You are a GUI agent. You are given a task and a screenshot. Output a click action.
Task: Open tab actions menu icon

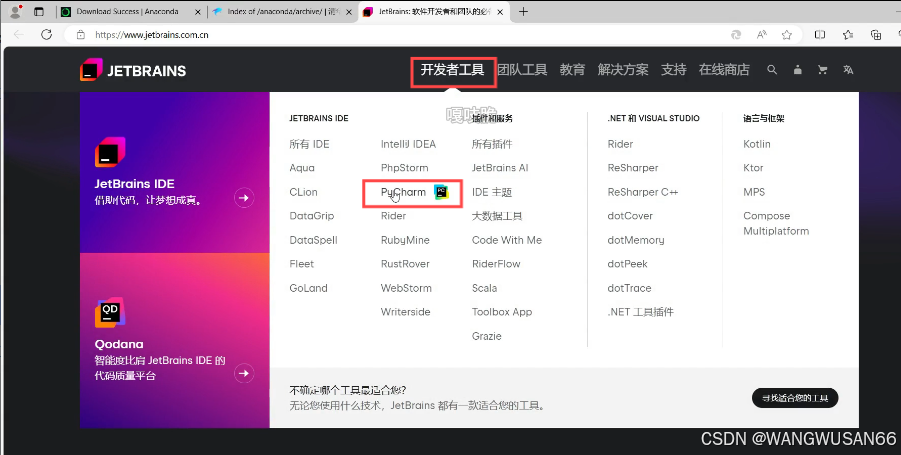pos(38,11)
